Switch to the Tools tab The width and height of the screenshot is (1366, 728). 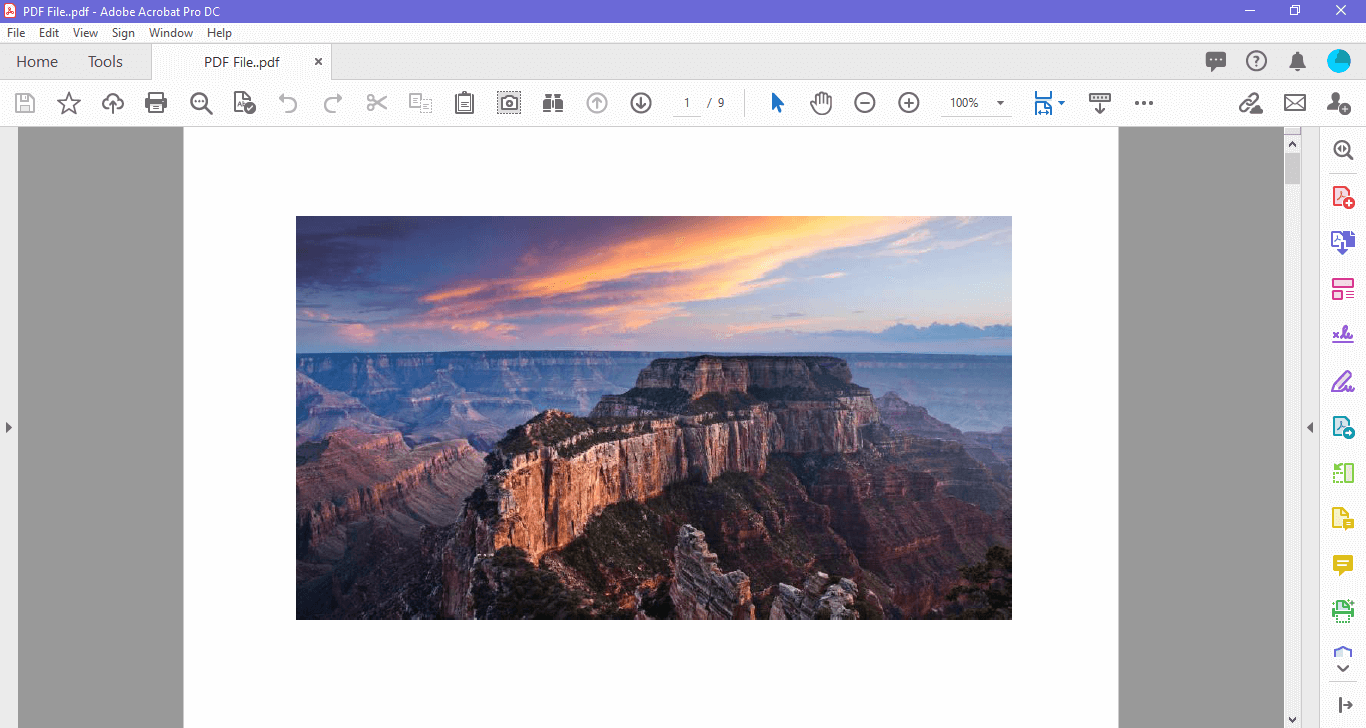click(x=105, y=62)
